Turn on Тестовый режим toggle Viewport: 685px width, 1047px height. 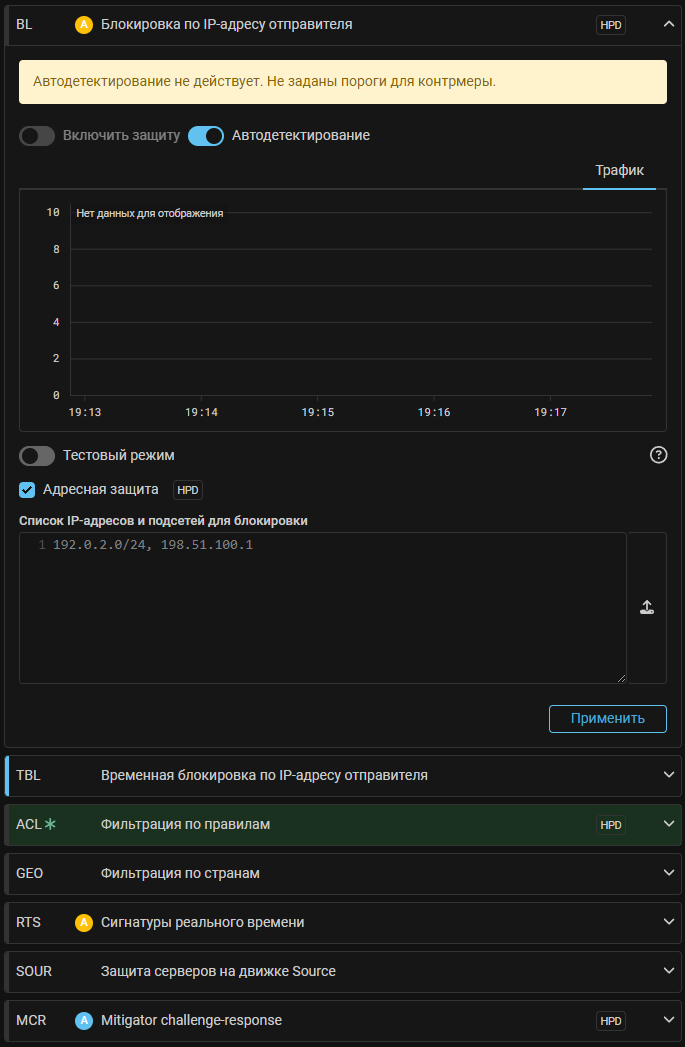37,456
